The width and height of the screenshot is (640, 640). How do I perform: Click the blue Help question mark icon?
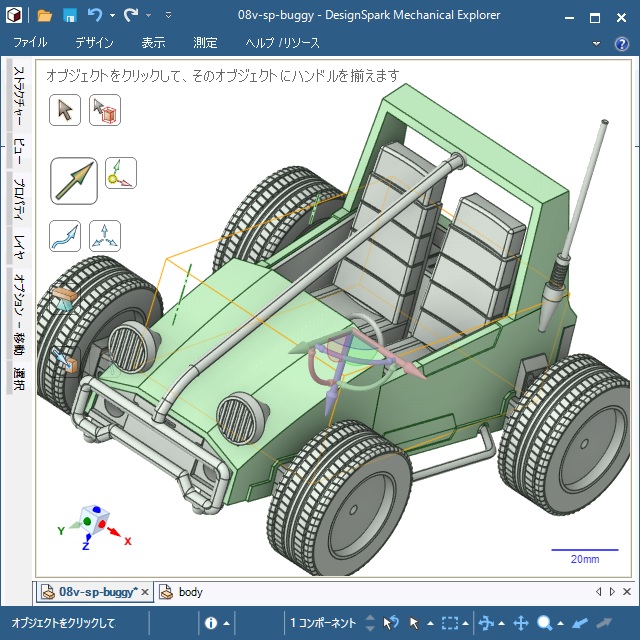[x=623, y=43]
